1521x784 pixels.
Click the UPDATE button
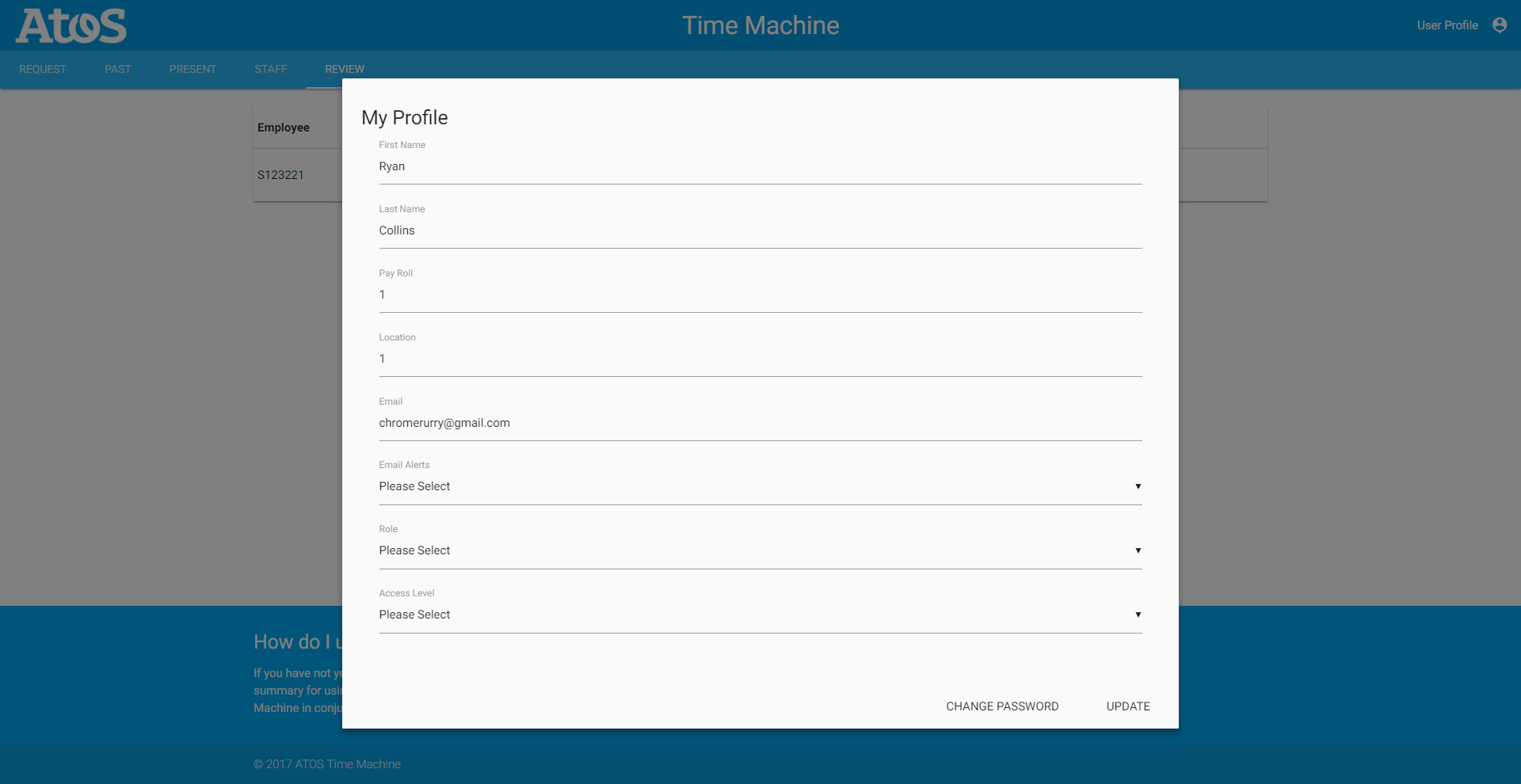pos(1127,706)
